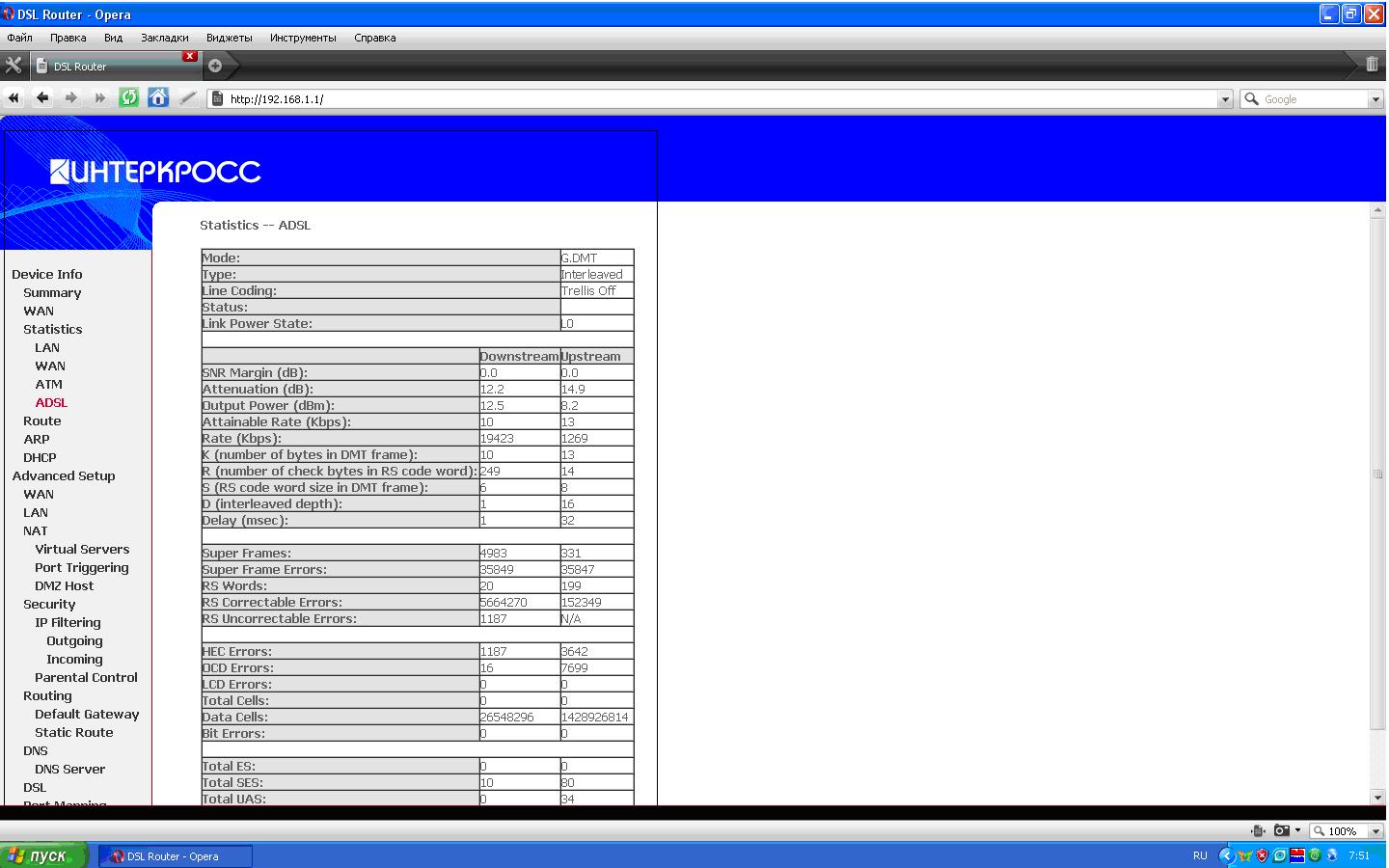Click the green Reload page icon
The height and width of the screenshot is (868, 1389).
pyautogui.click(x=128, y=98)
